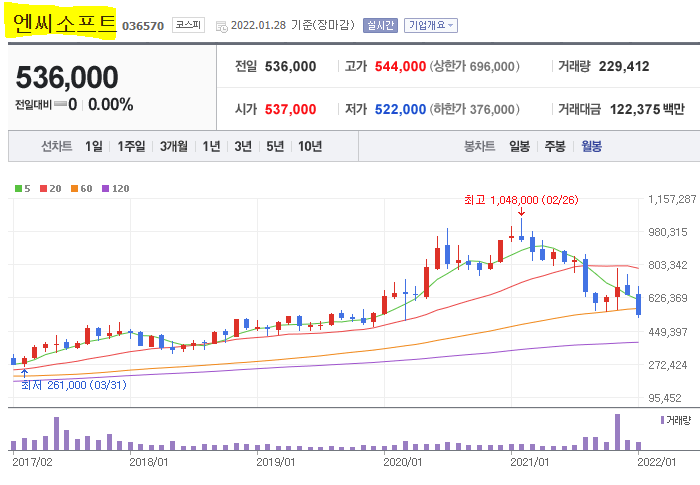Image resolution: width=700 pixels, height=485 pixels.
Task: Click the 거래대금 value 122,375 백만
Action: pyautogui.click(x=647, y=109)
